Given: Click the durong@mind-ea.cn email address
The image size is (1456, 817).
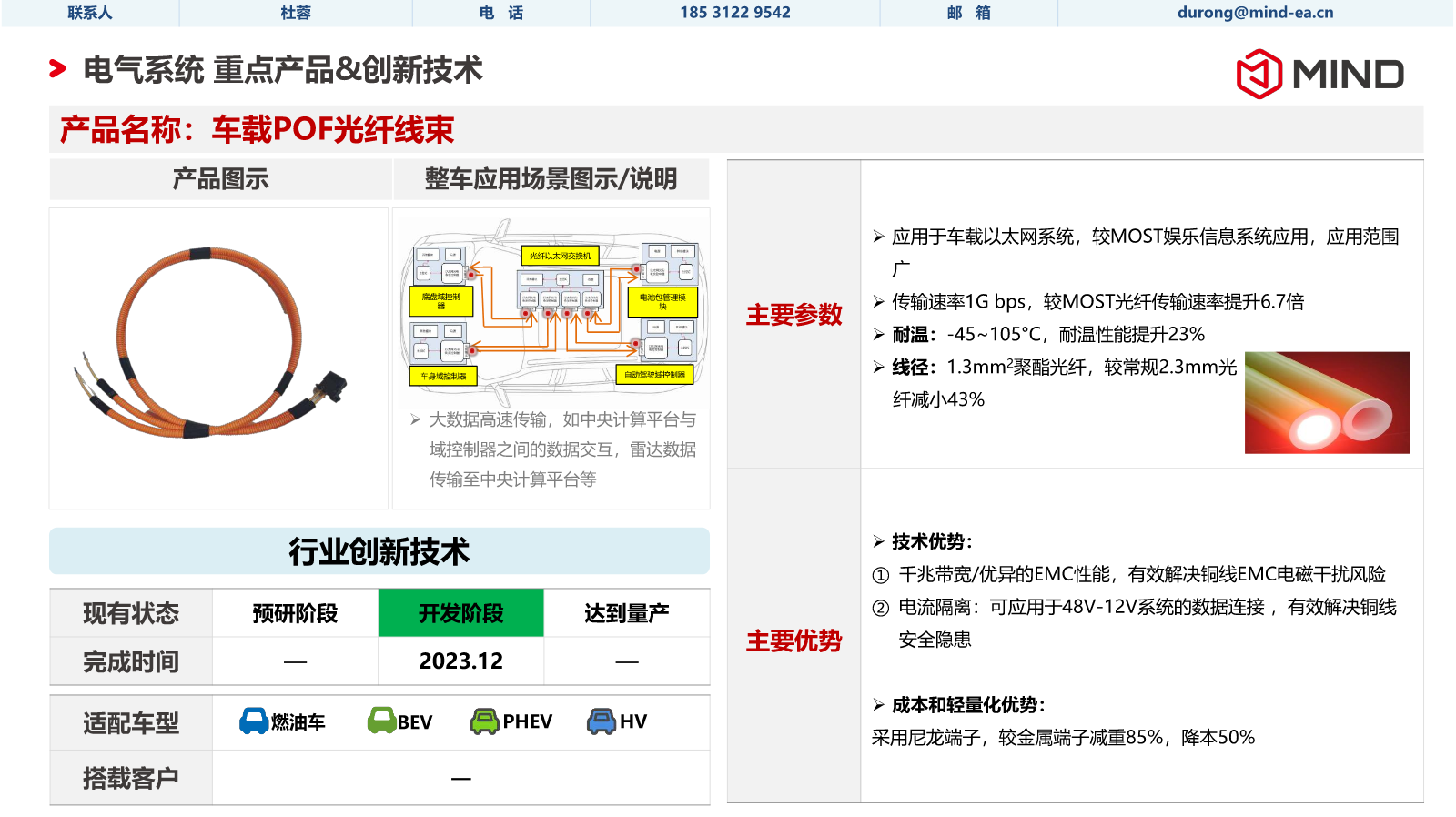Looking at the screenshot, I should click(1255, 13).
